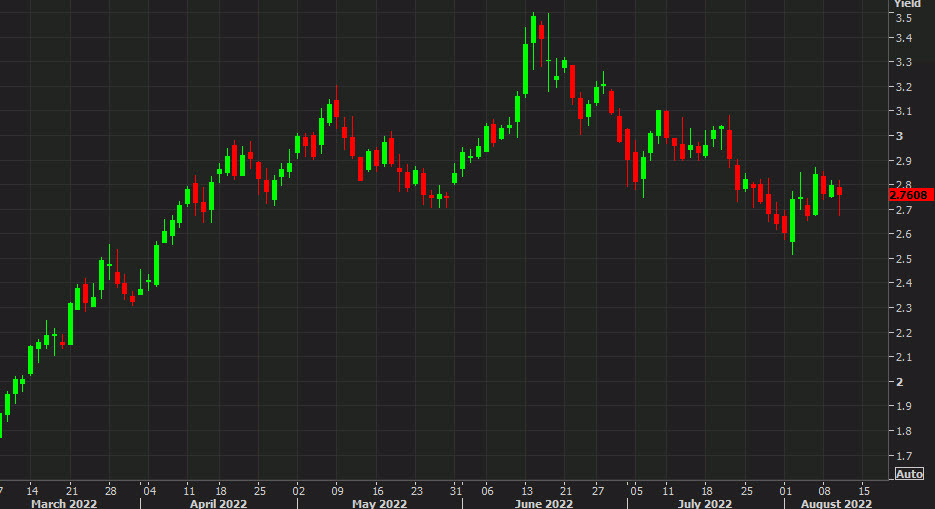
Task: Click the 02 date tick in May
Action: coord(299,491)
